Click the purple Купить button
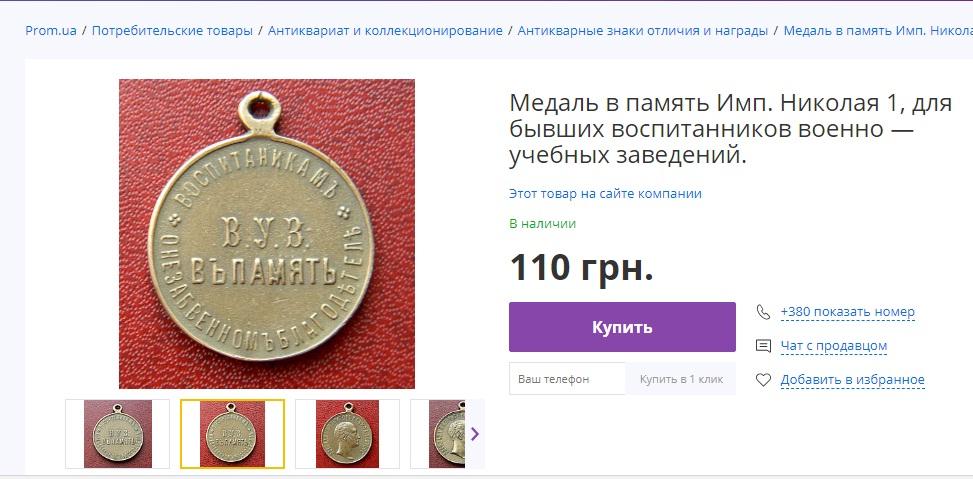973x479 pixels. pyautogui.click(x=622, y=327)
